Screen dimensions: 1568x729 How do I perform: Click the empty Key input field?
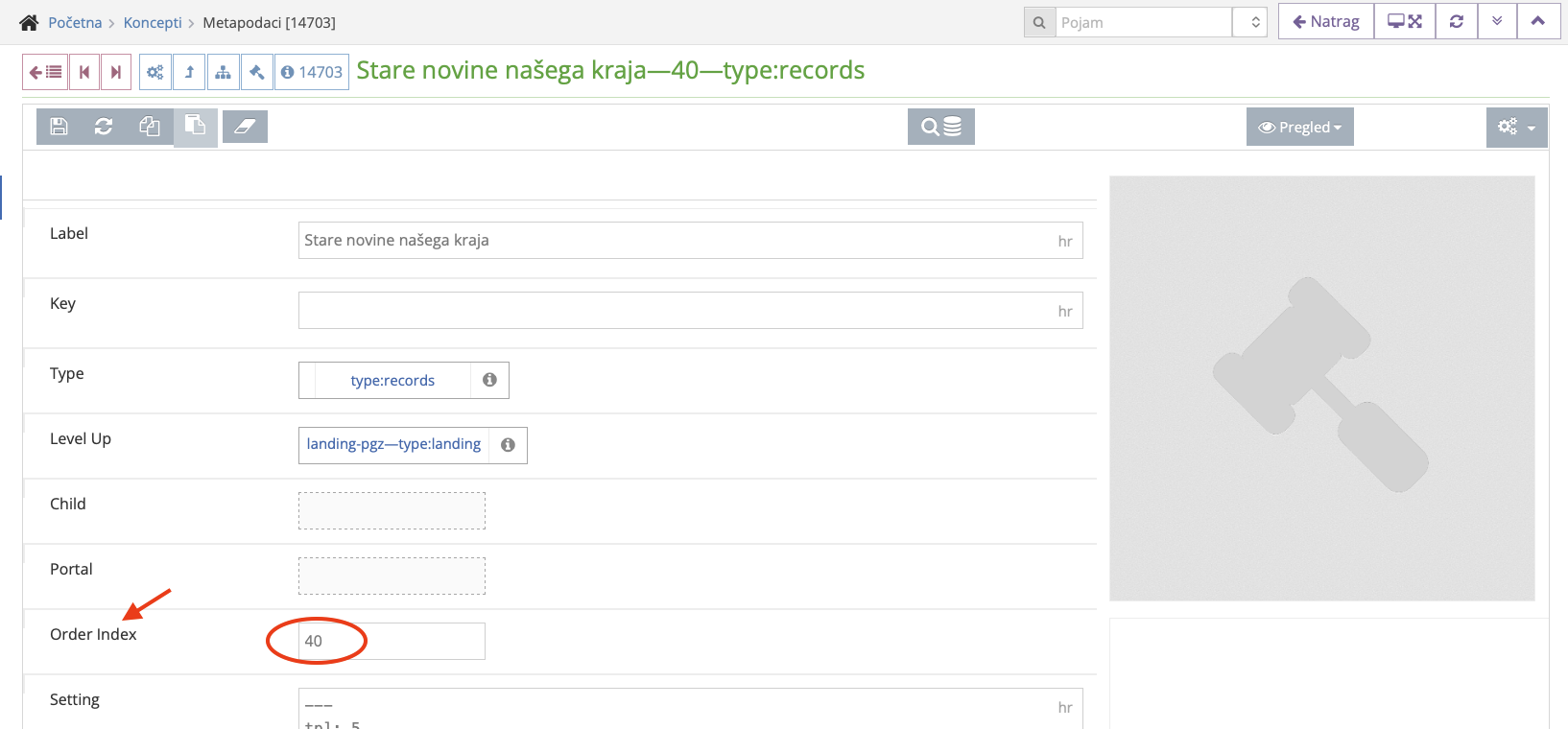691,311
